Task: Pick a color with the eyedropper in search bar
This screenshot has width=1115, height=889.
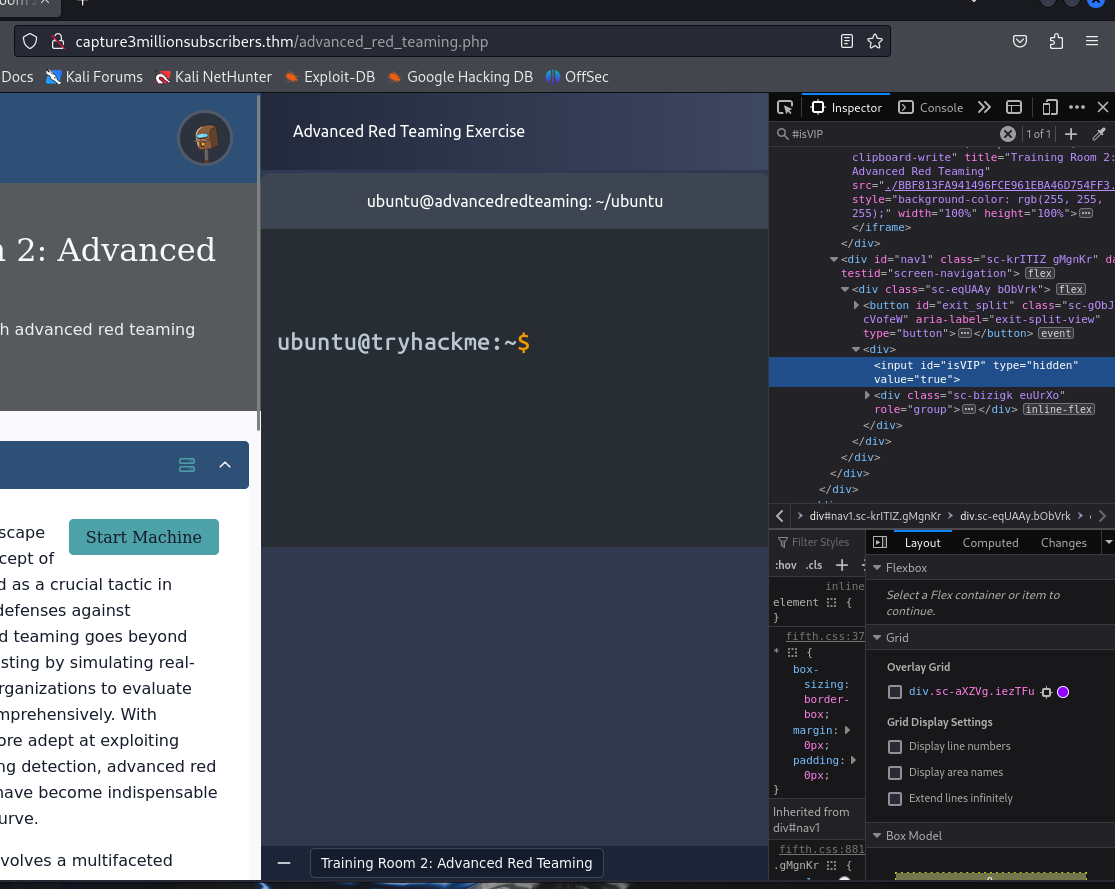Action: click(x=1098, y=133)
